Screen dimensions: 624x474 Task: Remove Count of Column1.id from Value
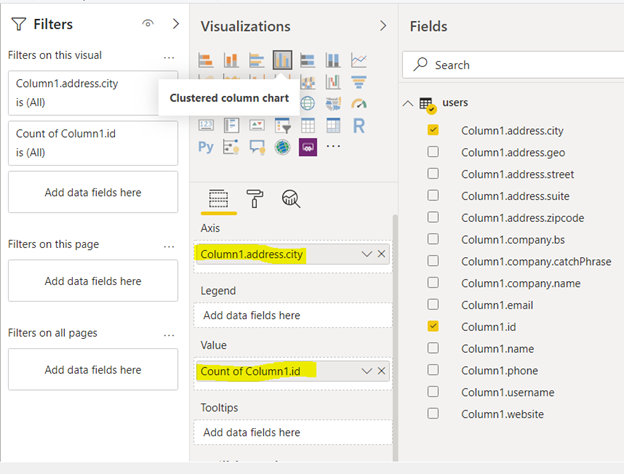point(381,371)
